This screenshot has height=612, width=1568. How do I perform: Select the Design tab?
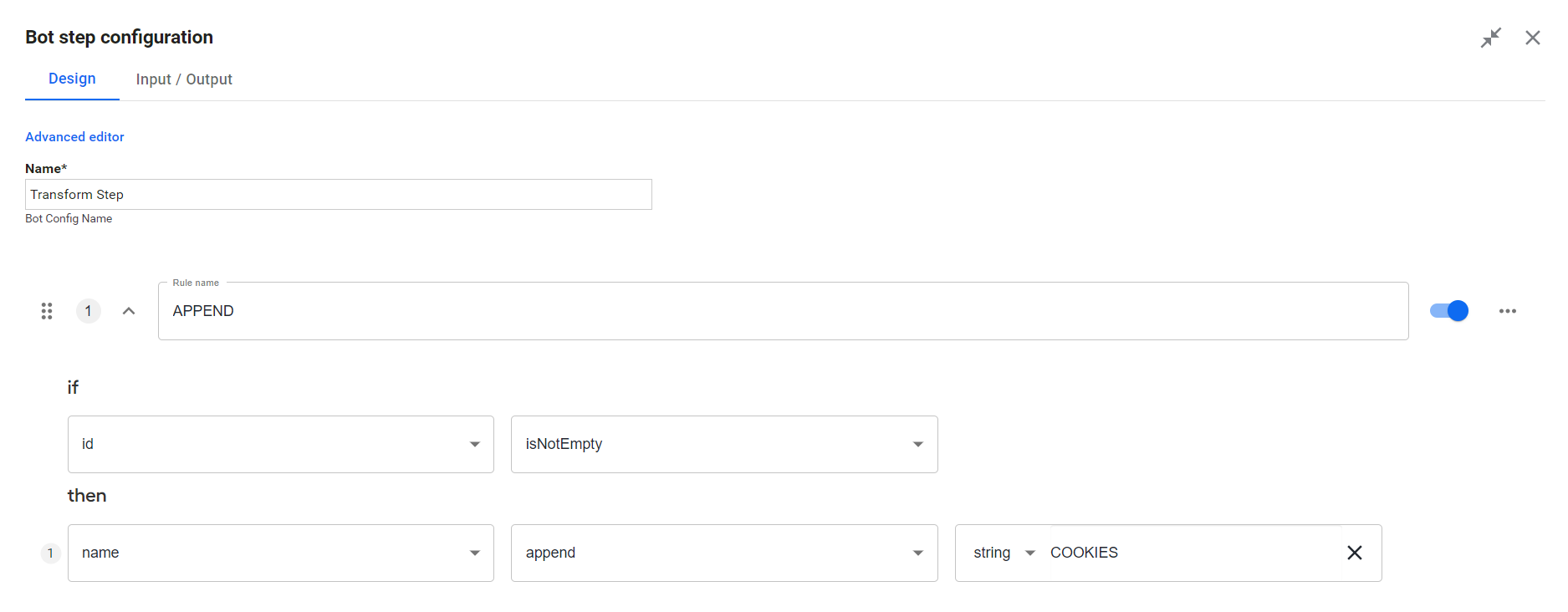[72, 79]
